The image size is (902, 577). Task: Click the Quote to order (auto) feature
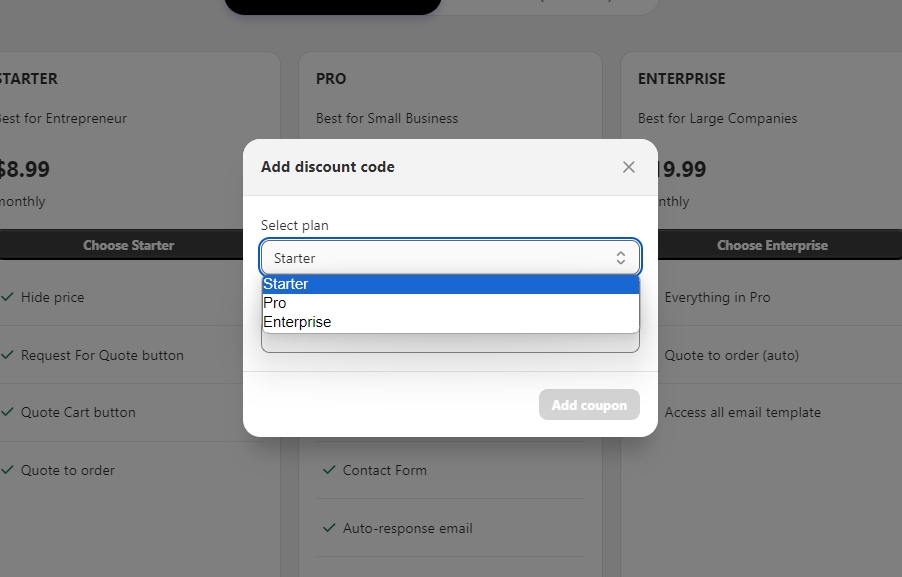[731, 355]
